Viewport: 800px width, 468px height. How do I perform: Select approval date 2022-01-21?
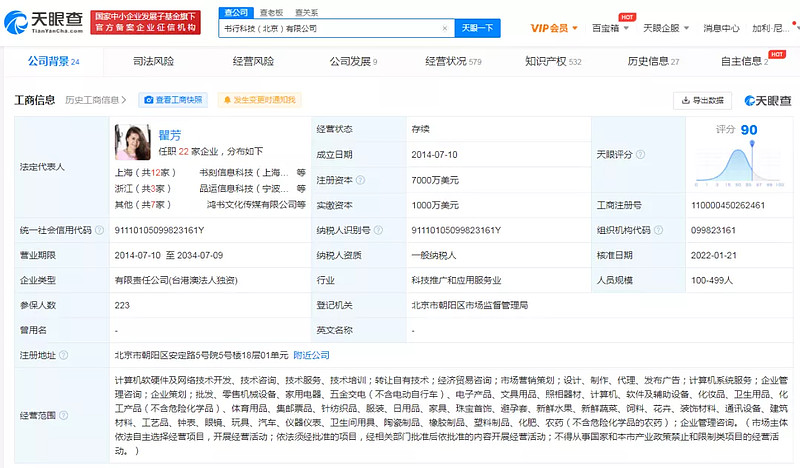click(x=714, y=255)
